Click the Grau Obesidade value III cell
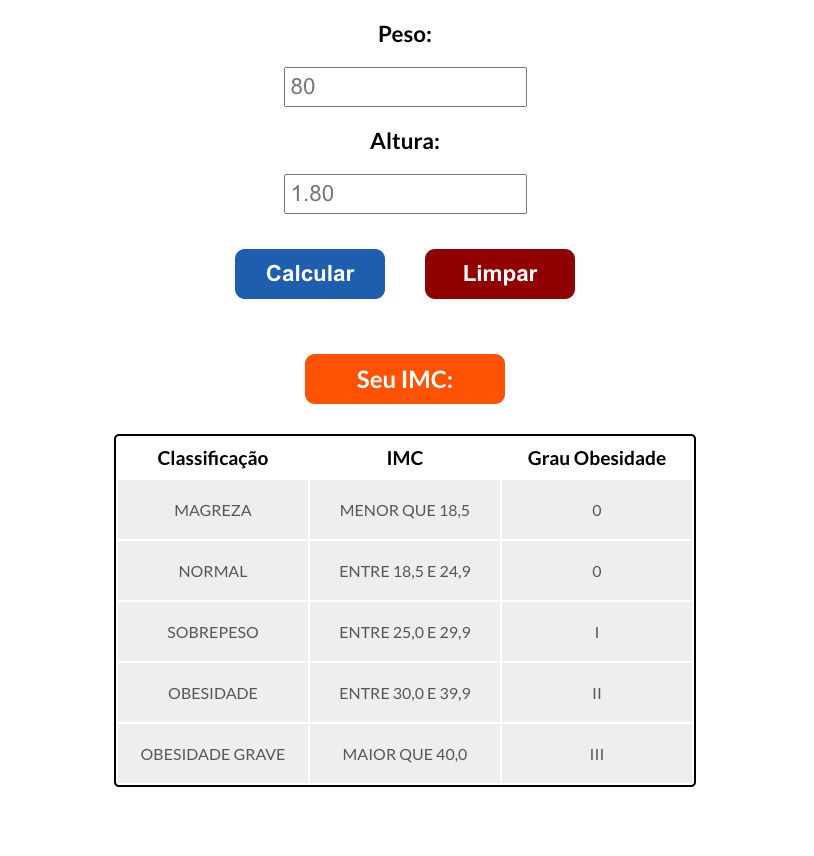814x856 pixels. pos(596,754)
